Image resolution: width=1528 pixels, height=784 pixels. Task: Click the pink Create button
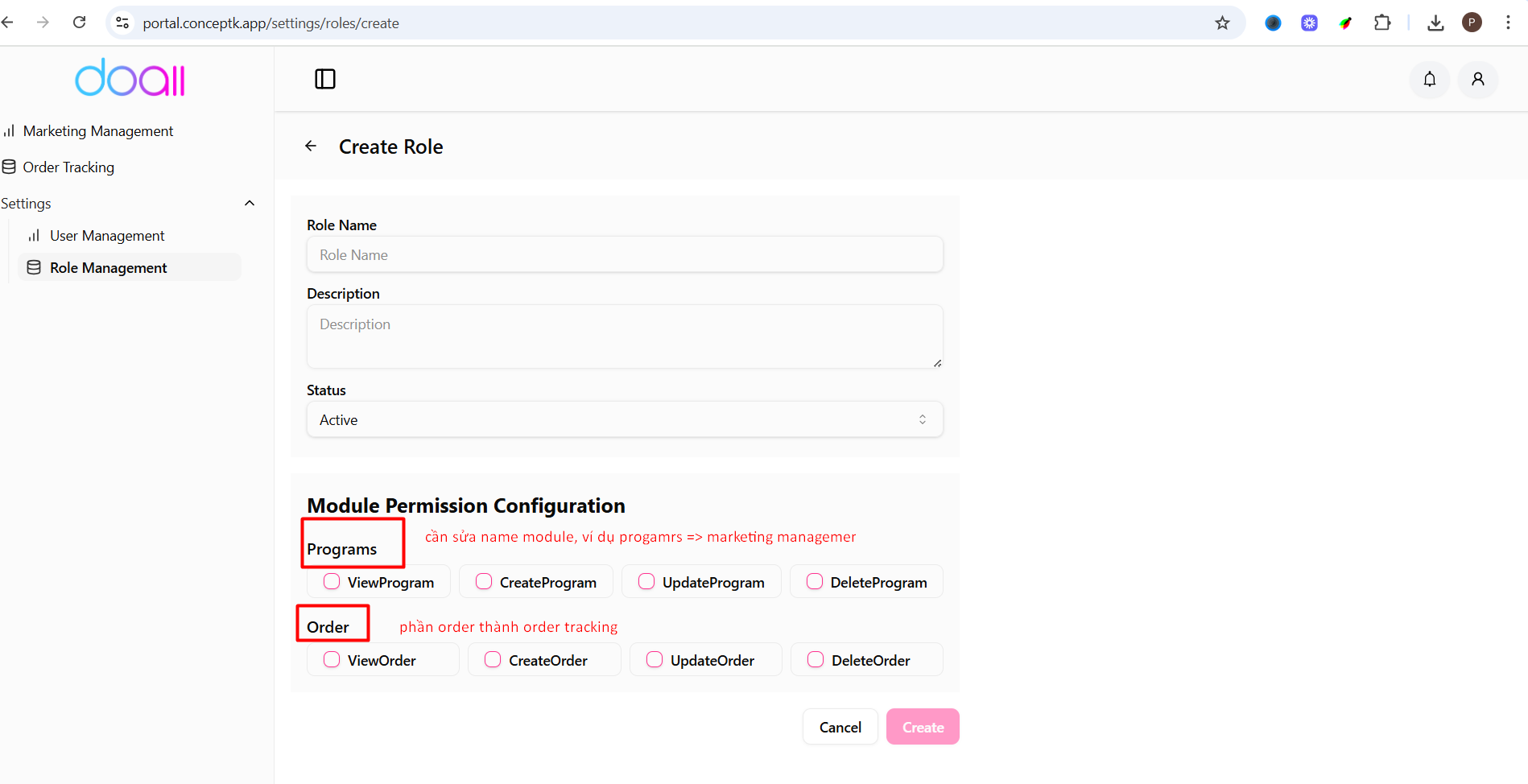coord(922,727)
